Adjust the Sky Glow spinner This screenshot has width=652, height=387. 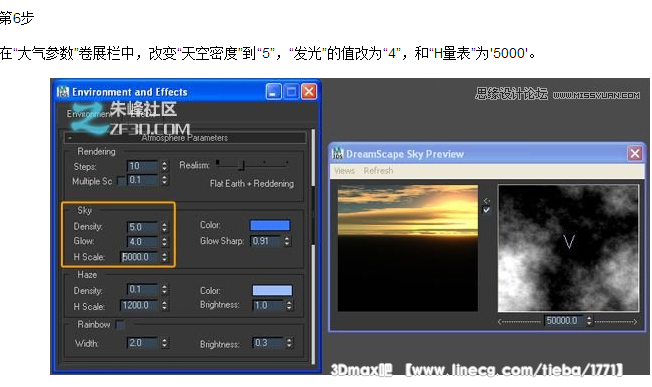[165, 242]
